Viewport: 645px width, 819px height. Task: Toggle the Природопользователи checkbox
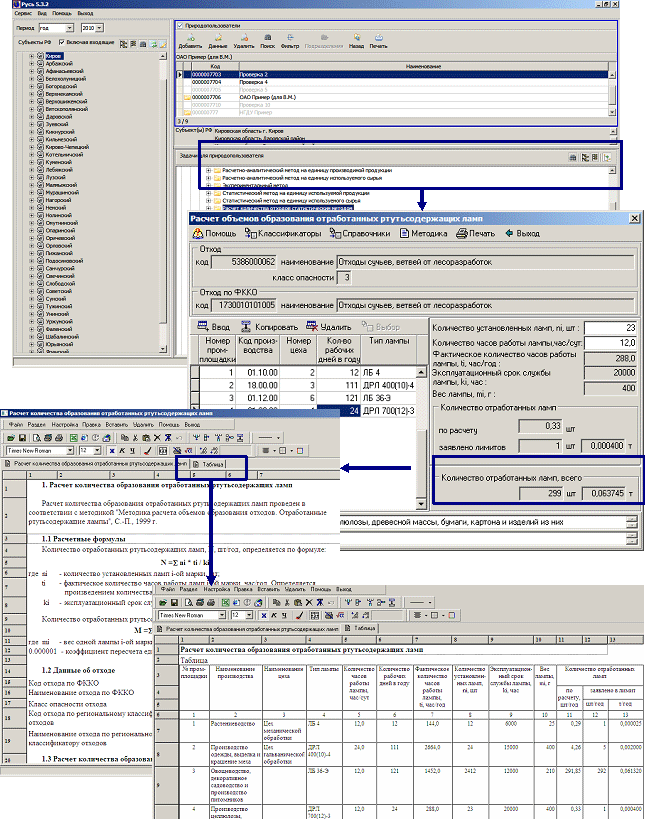tap(178, 23)
